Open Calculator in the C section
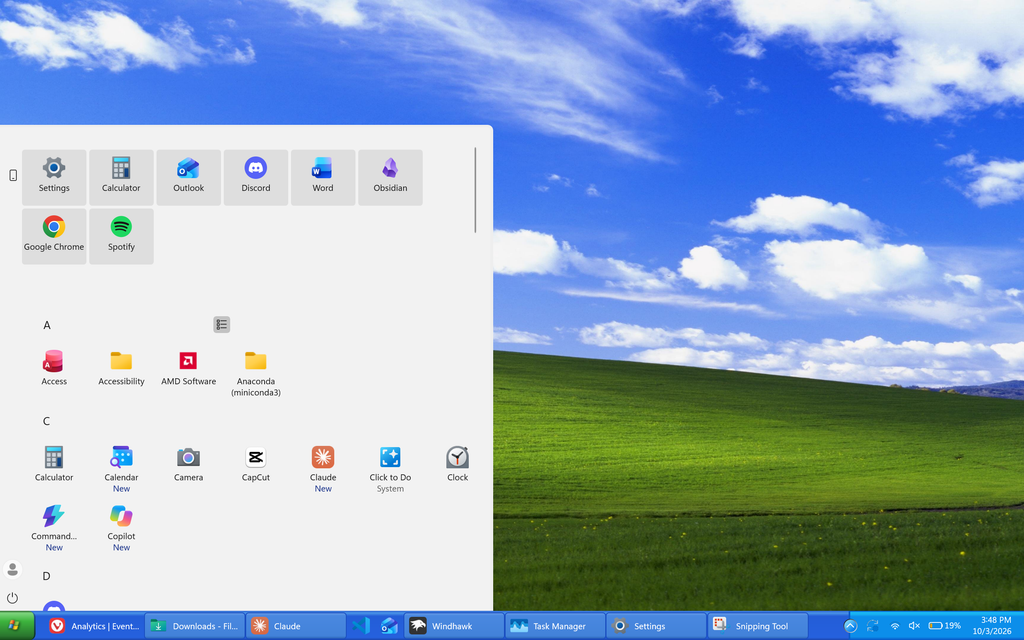 coord(54,464)
